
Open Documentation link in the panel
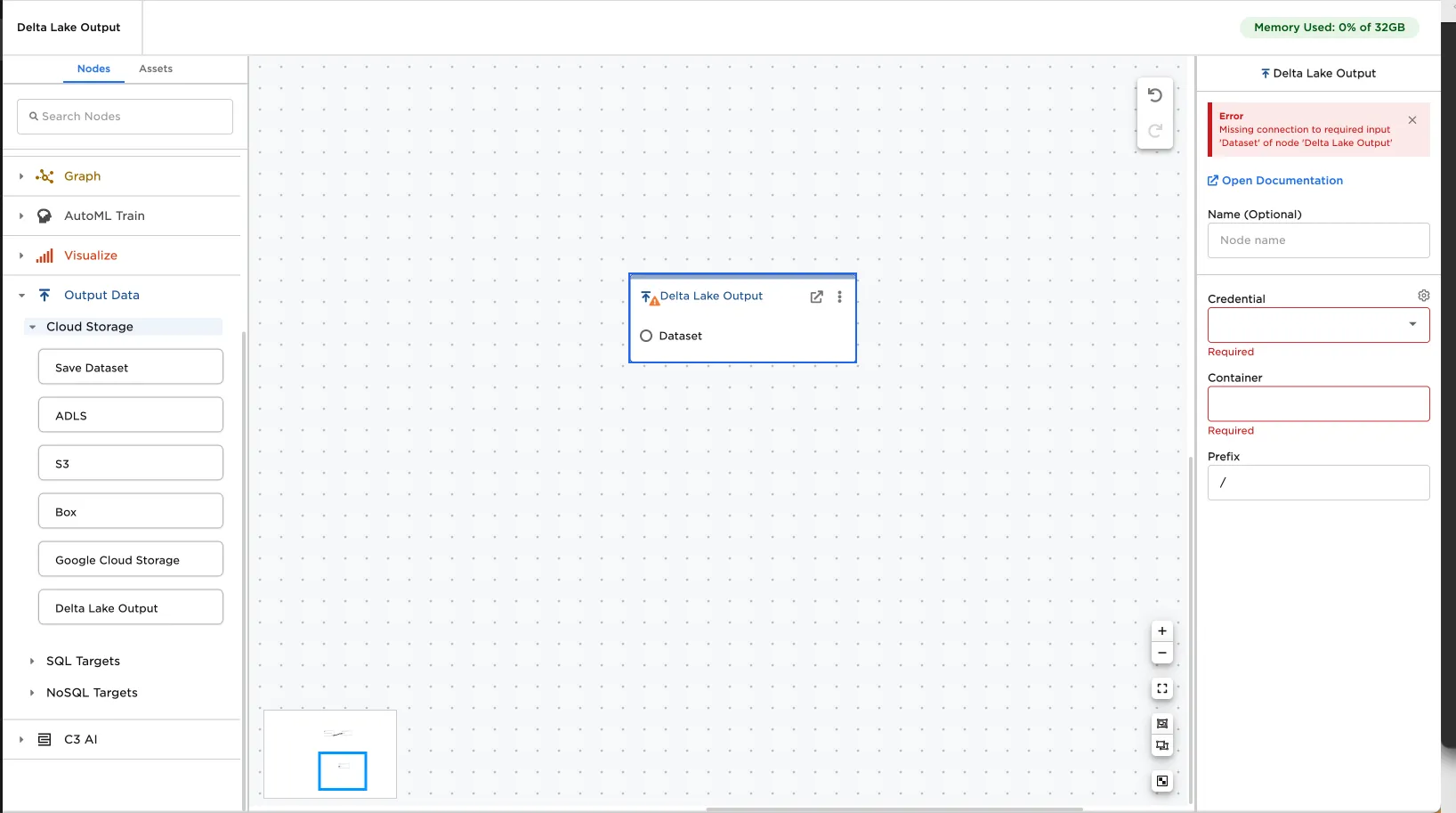click(x=1282, y=180)
